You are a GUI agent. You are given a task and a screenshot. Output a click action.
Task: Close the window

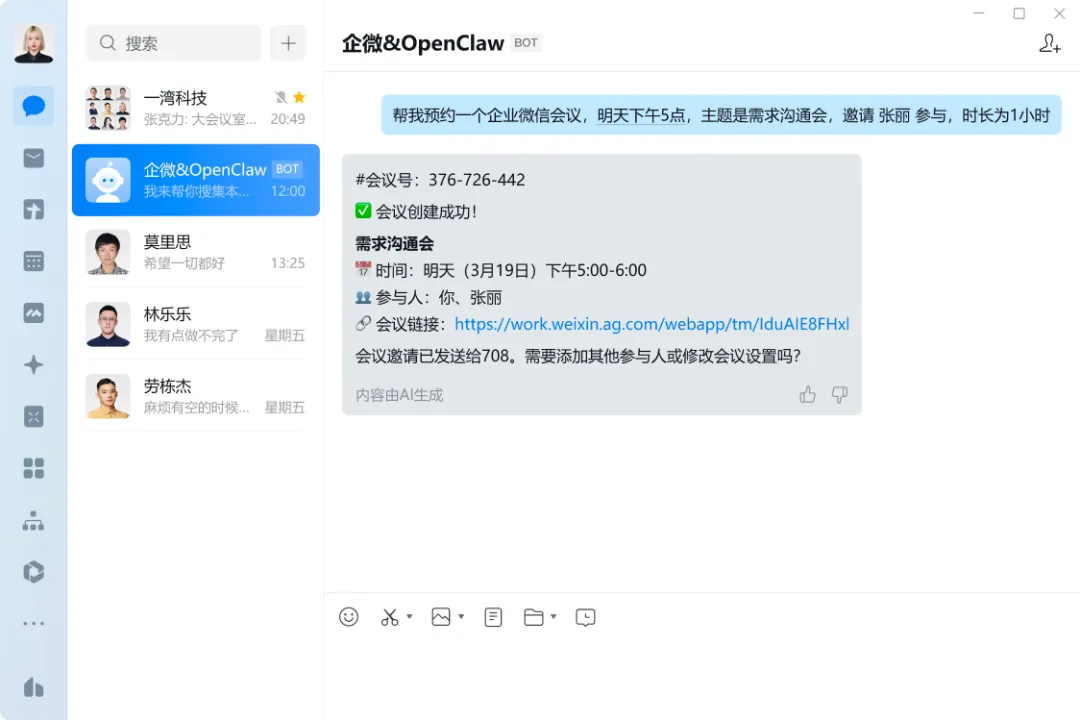[x=1059, y=13]
